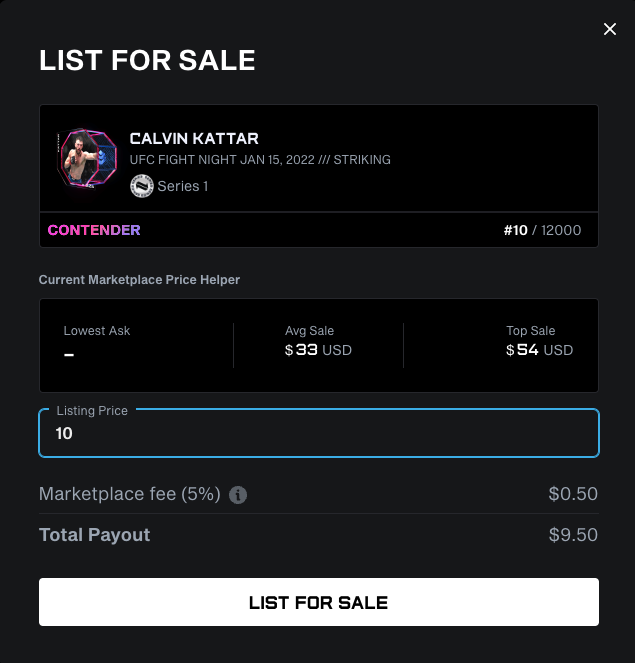
Task: Click the marketplace fee info icon
Action: pos(238,495)
